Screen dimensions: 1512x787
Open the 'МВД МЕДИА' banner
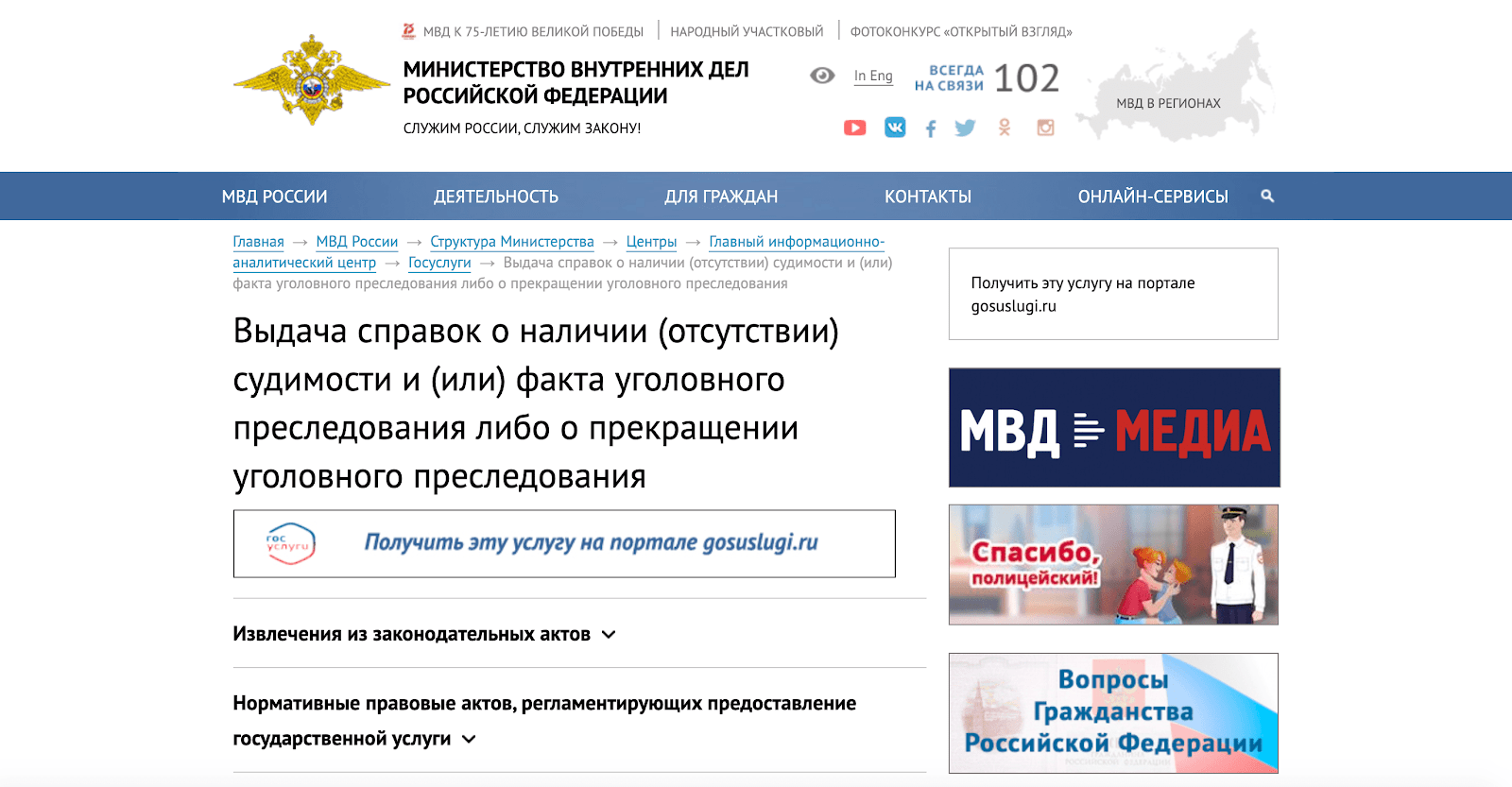1114,428
